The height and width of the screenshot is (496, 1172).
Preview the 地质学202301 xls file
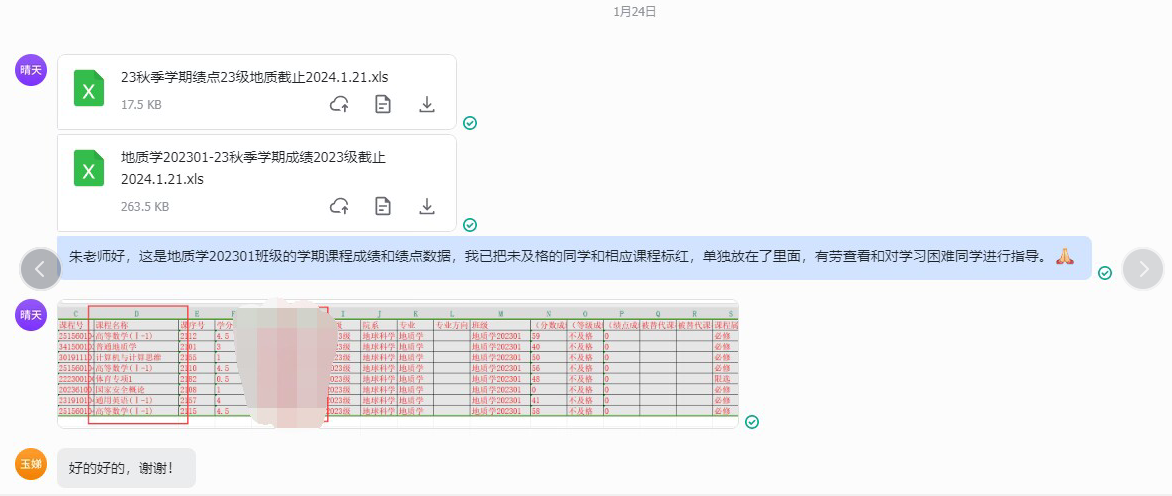tap(382, 206)
